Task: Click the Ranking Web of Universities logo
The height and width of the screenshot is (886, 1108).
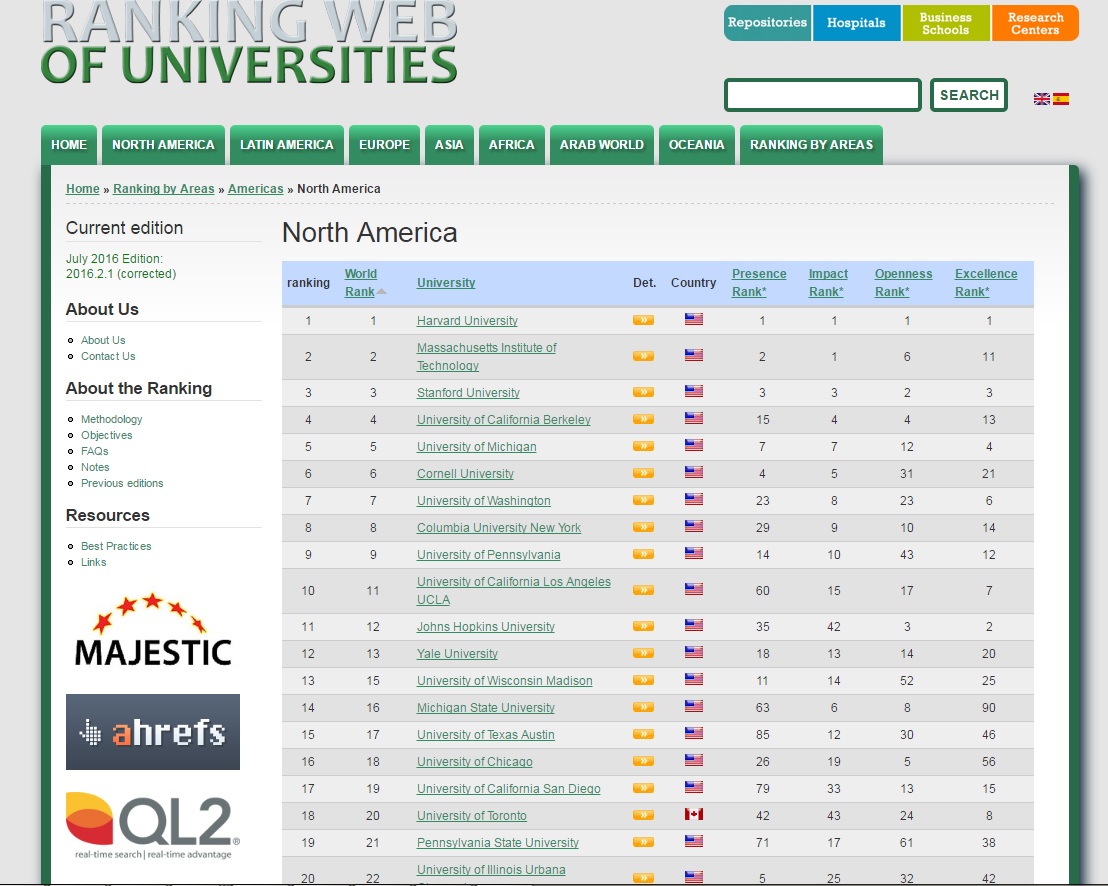Action: [249, 42]
